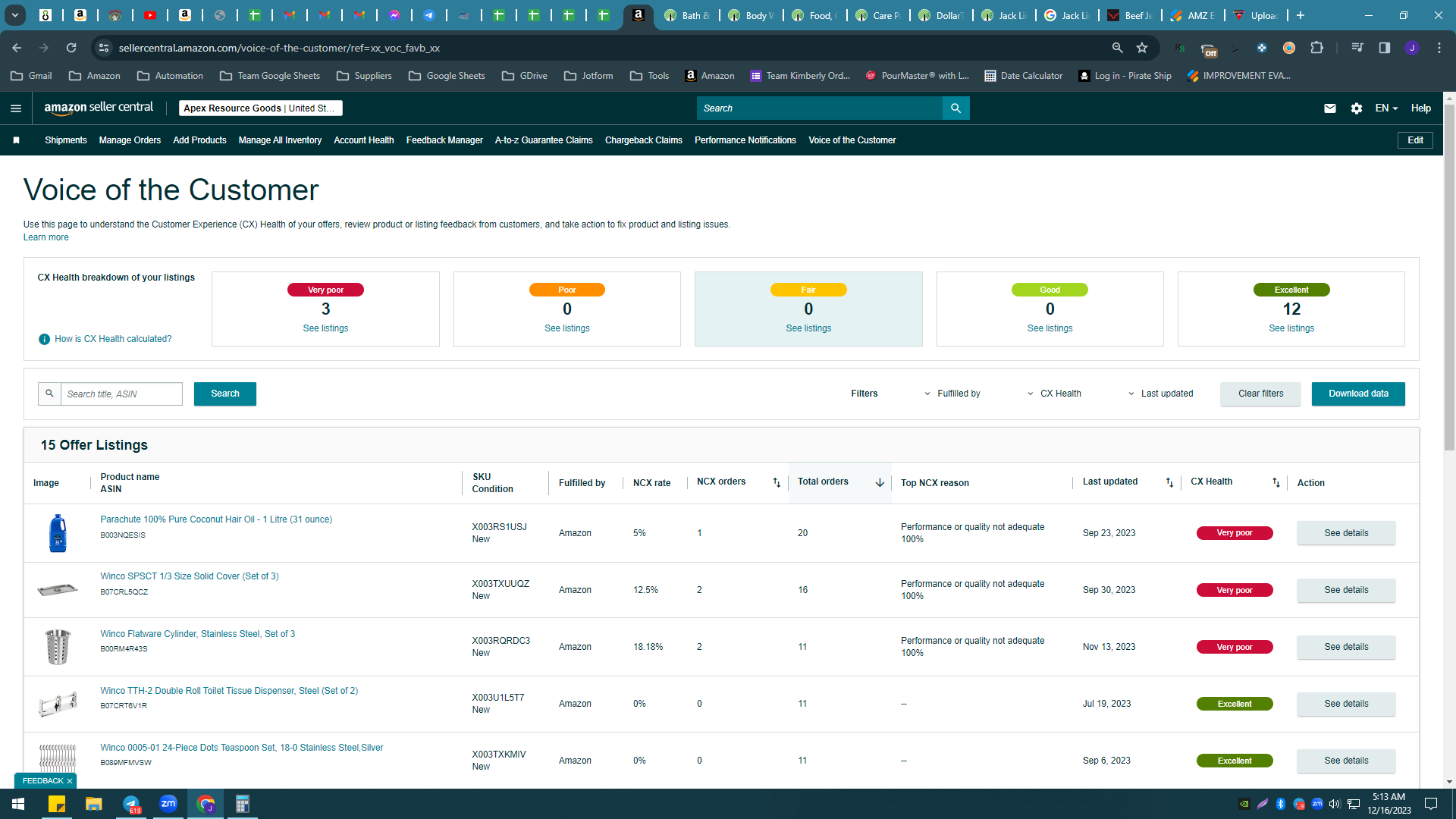Go to Manage Orders

point(130,140)
